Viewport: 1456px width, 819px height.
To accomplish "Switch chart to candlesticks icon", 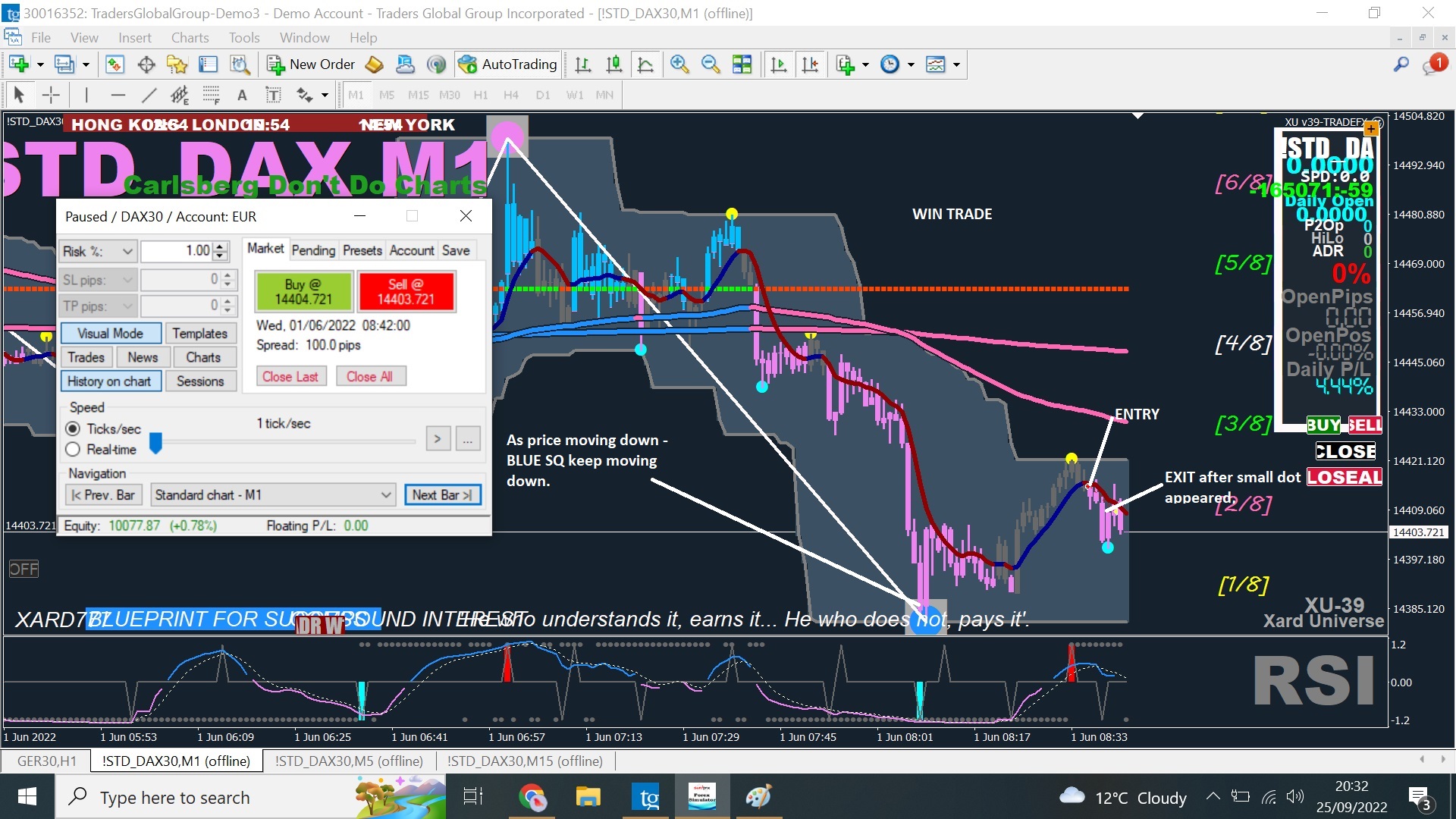I will point(614,64).
